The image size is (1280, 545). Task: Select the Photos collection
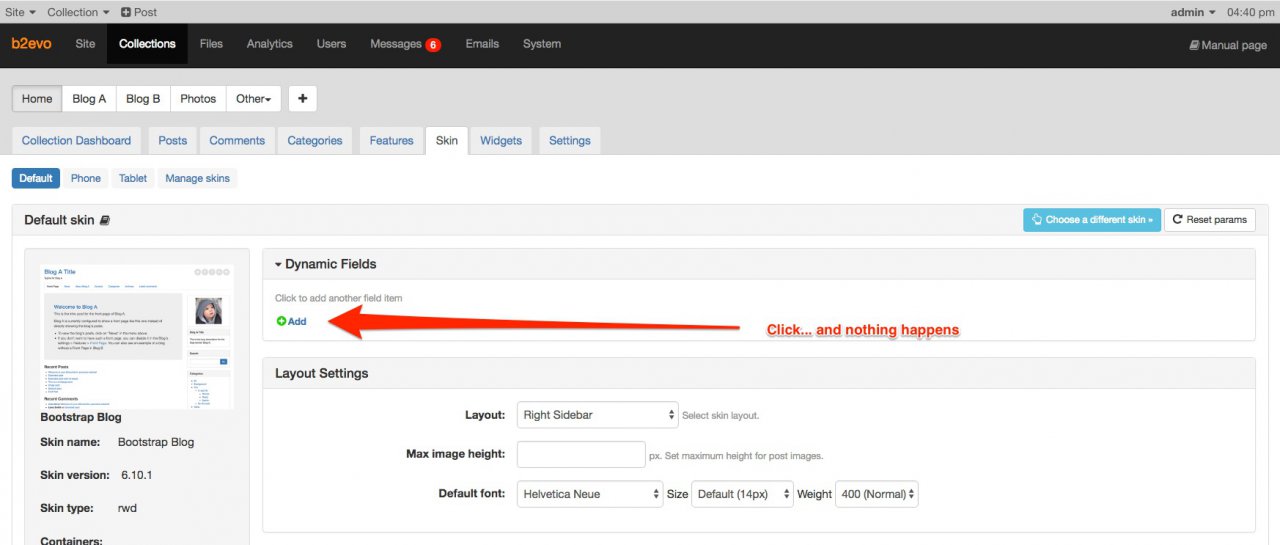click(198, 99)
